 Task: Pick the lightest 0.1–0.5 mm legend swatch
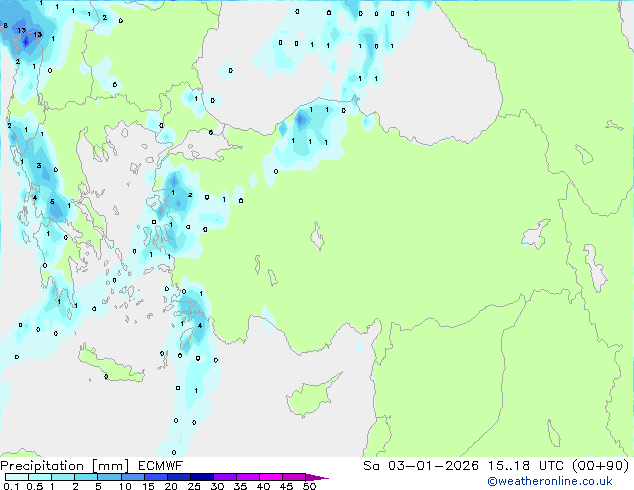(x=17, y=477)
